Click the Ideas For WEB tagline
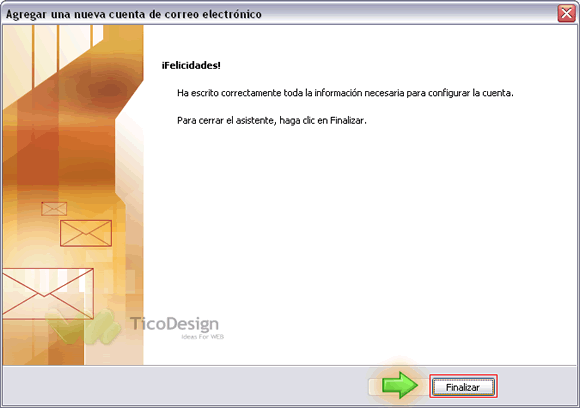This screenshot has width=580, height=408. 202,337
